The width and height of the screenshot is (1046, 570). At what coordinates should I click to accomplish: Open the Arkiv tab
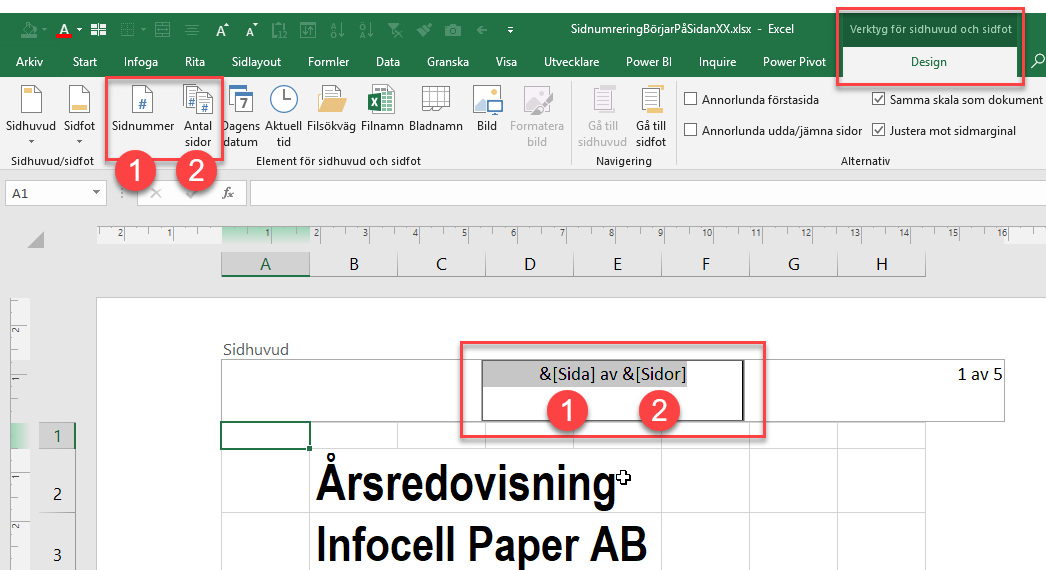(29, 61)
